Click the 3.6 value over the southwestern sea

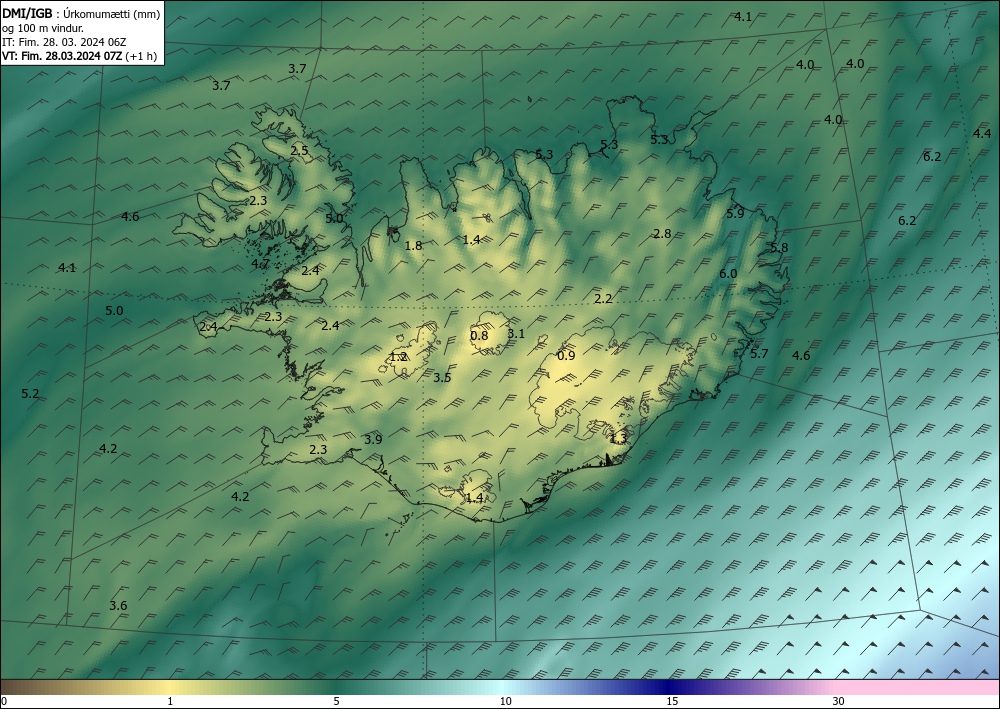coord(118,606)
